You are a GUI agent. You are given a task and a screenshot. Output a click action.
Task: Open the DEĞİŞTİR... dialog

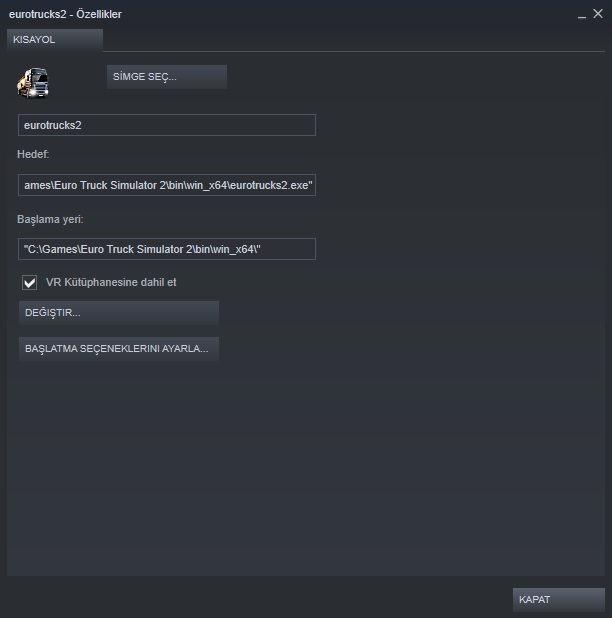pos(119,313)
